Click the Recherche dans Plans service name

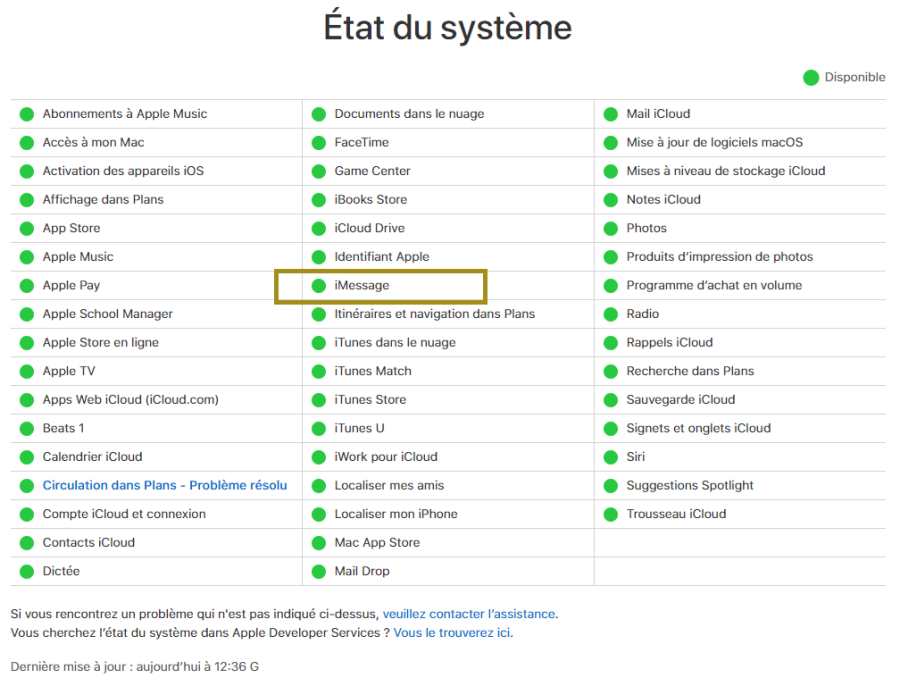click(x=690, y=371)
